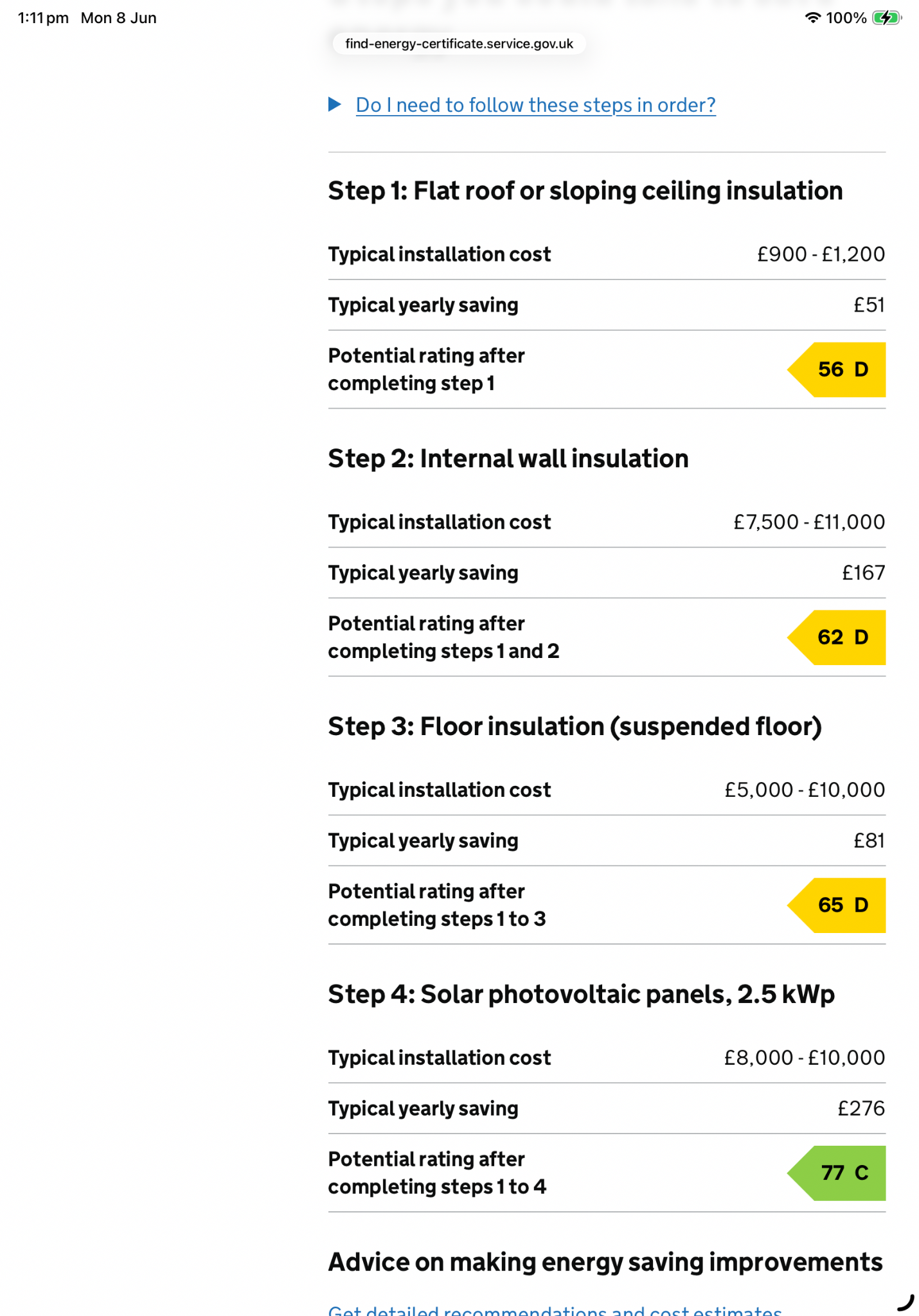Tap the 'Step 2: Internal wall insulation' heading
The width and height of the screenshot is (919, 1316).
tap(508, 459)
